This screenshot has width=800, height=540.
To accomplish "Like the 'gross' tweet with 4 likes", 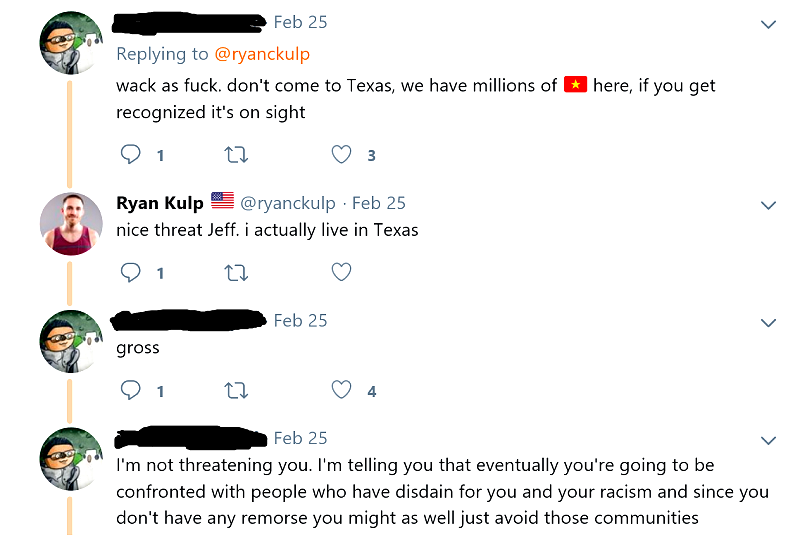I will pyautogui.click(x=342, y=390).
